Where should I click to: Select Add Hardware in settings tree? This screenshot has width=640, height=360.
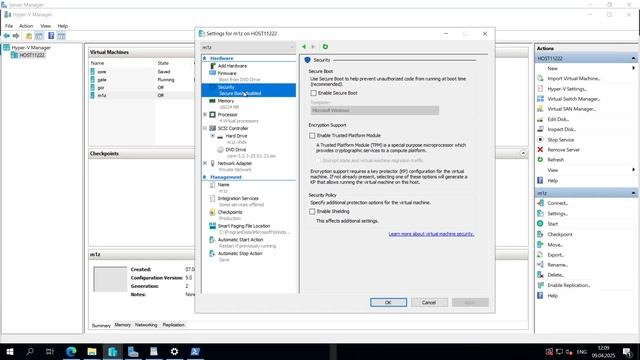232,66
